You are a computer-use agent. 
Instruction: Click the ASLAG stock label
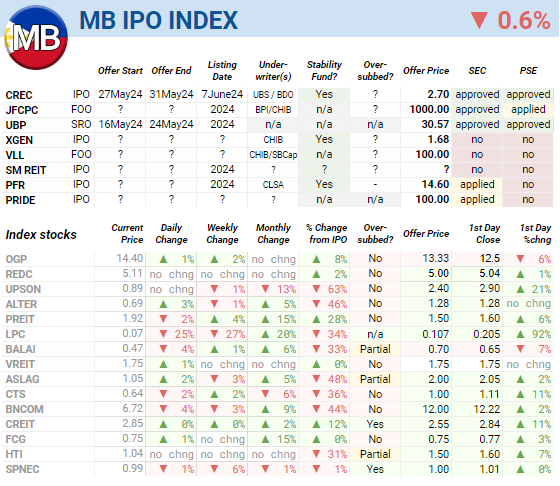point(22,379)
